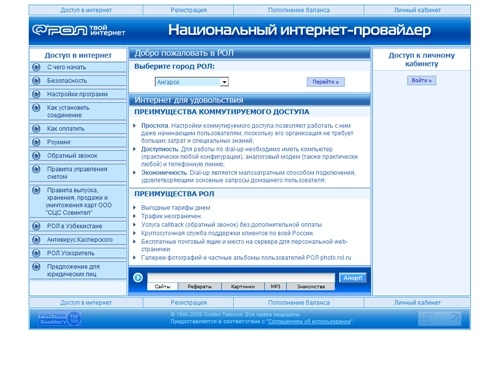Open sidebar link 'Обратный звонок'

(x=72, y=156)
